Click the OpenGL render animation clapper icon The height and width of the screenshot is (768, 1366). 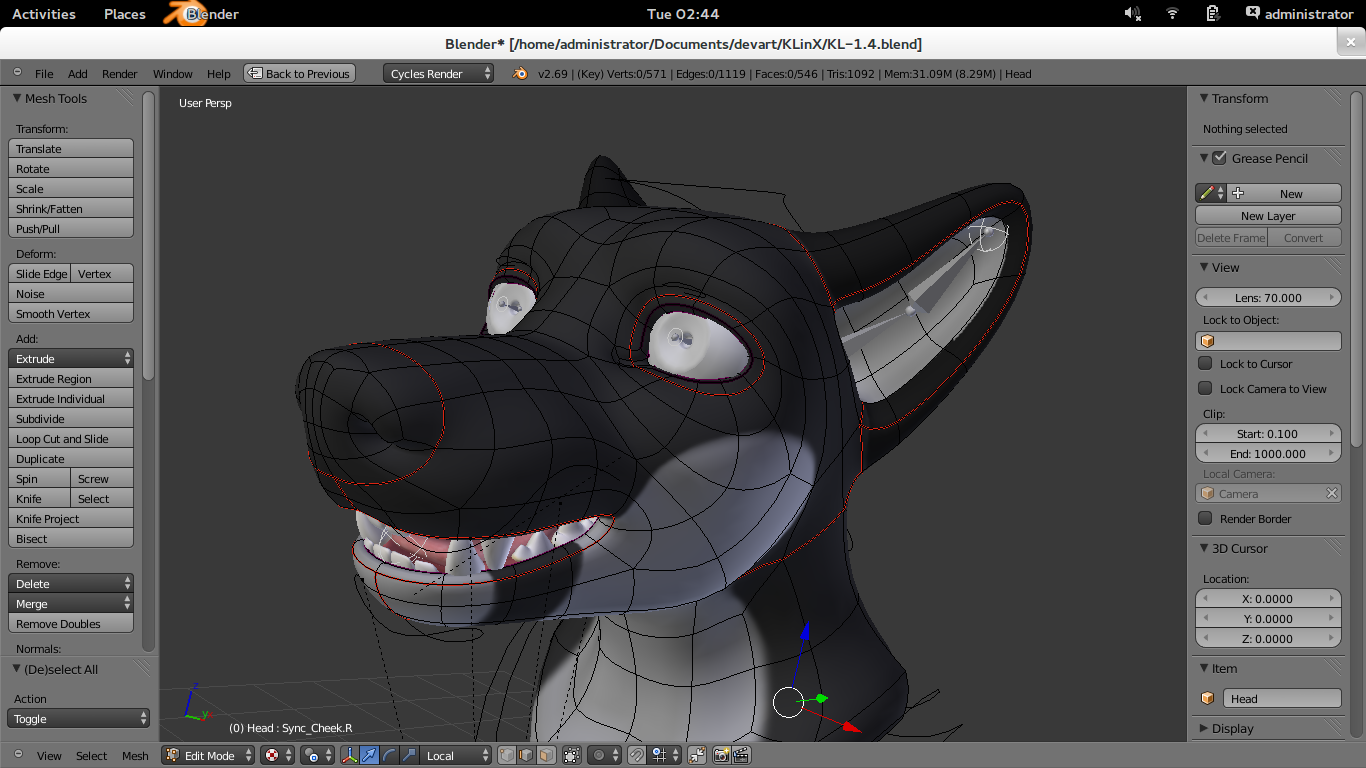741,755
